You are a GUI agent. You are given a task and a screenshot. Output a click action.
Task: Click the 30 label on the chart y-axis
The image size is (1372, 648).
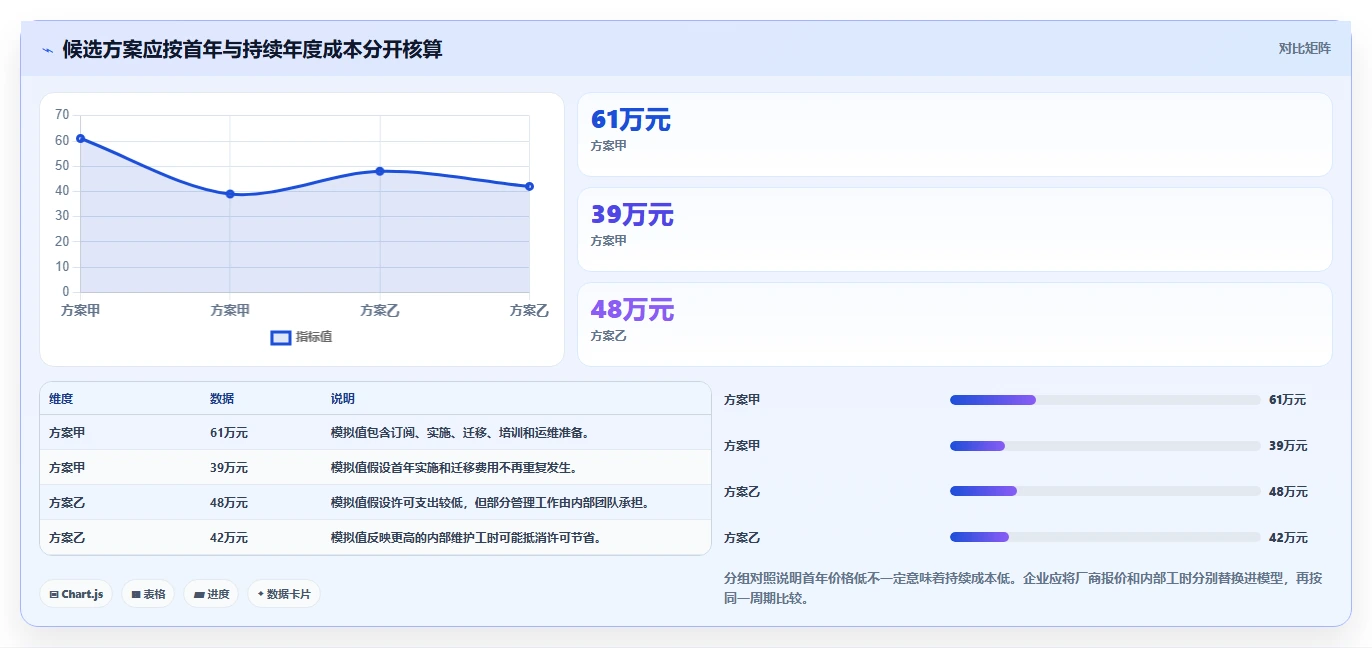point(62,216)
